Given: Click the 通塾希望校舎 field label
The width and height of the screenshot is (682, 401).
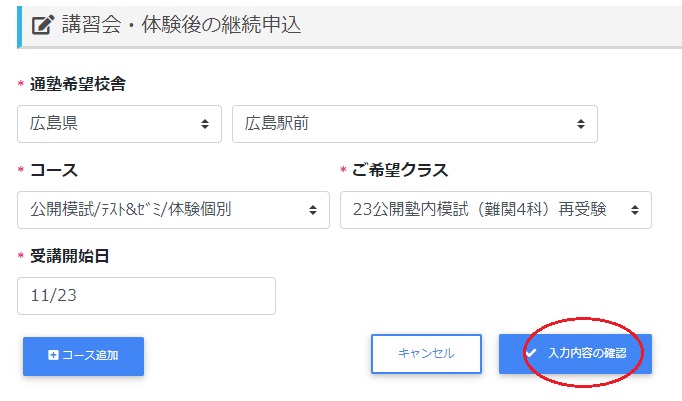Looking at the screenshot, I should (x=77, y=84).
